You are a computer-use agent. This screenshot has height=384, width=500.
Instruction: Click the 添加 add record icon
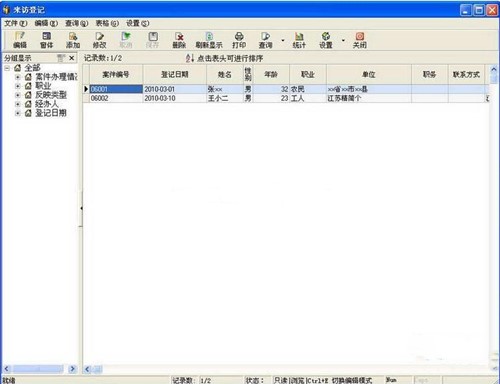73,40
